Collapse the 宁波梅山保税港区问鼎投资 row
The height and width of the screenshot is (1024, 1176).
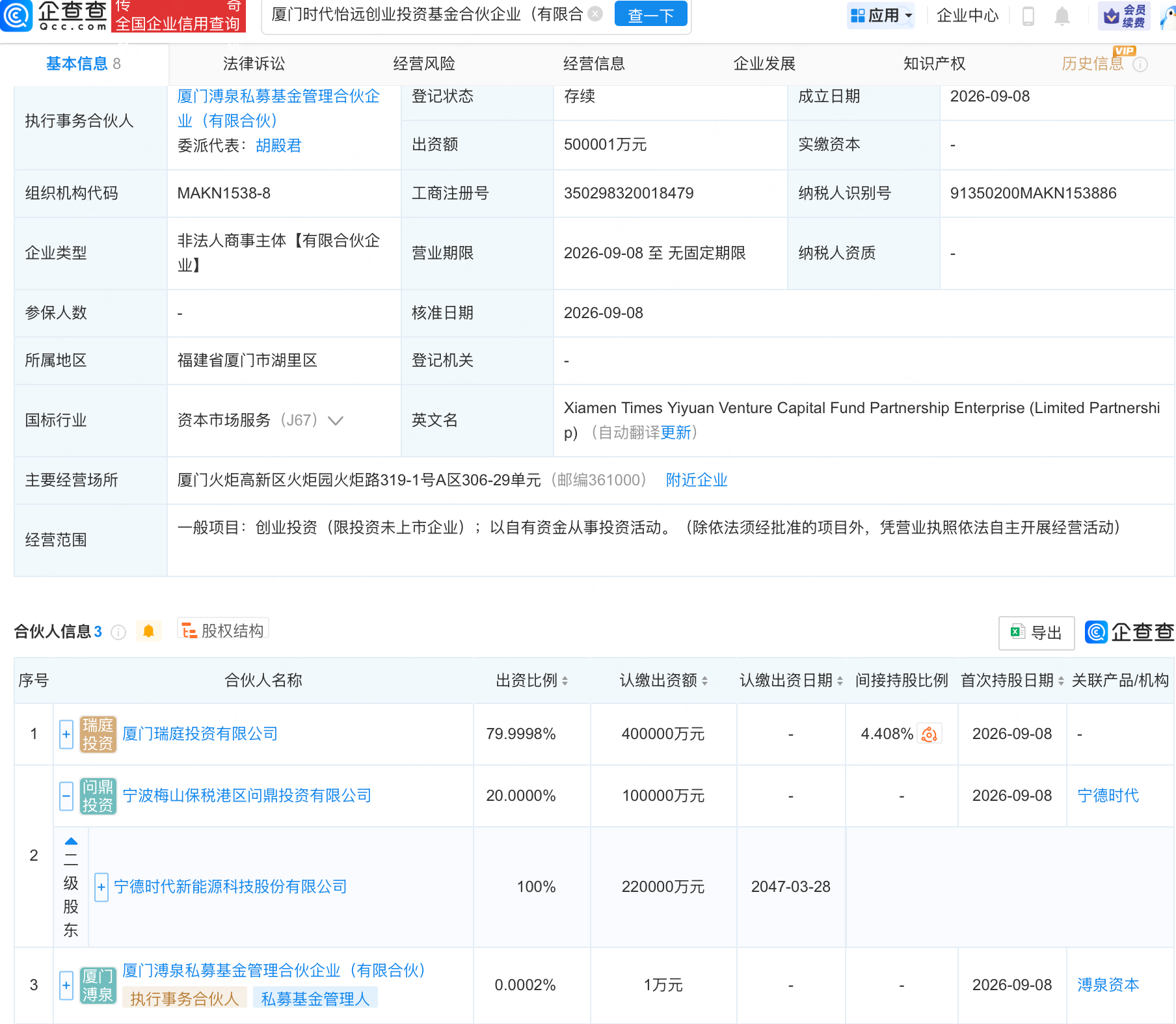click(66, 796)
